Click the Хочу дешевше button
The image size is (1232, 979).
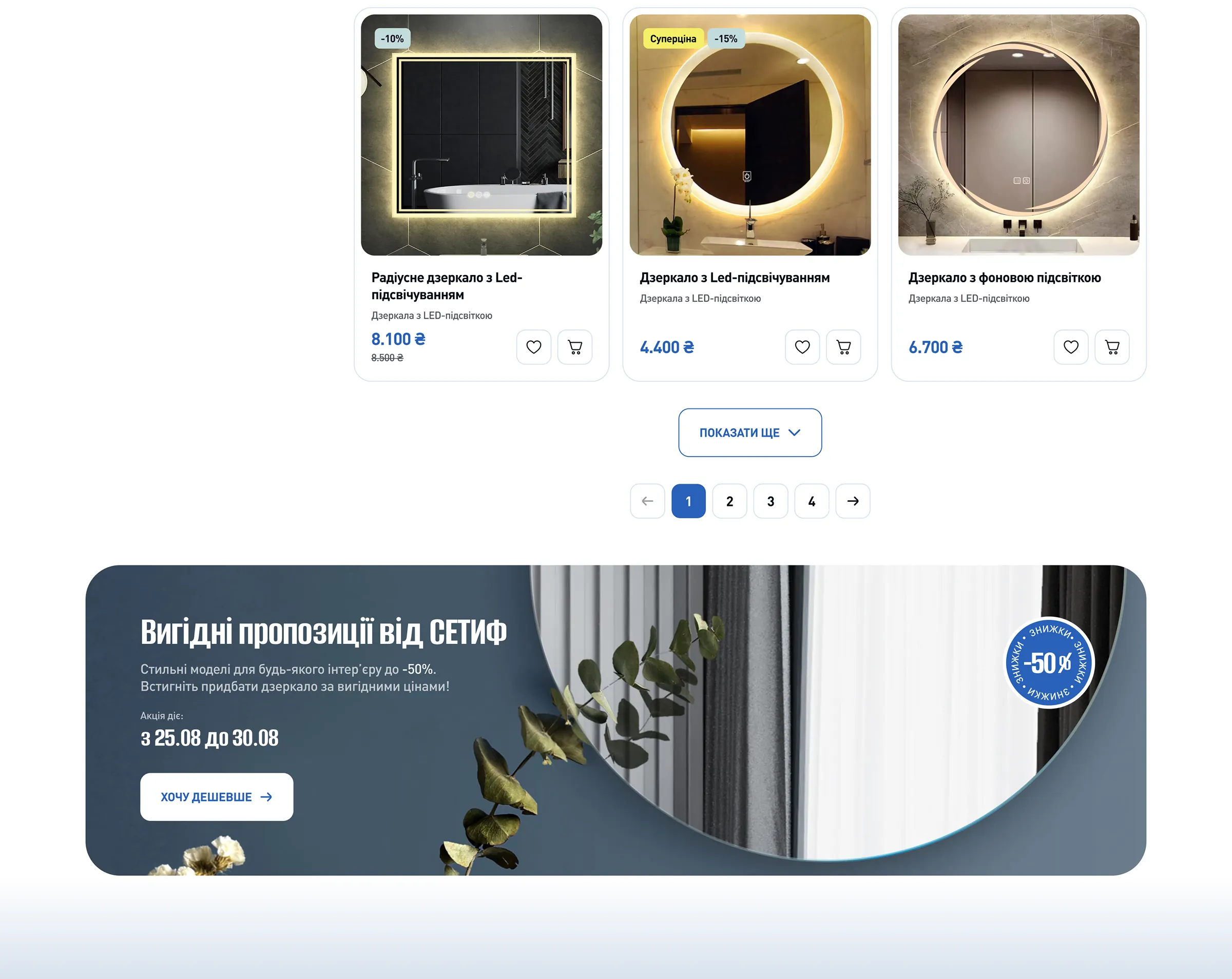(217, 797)
